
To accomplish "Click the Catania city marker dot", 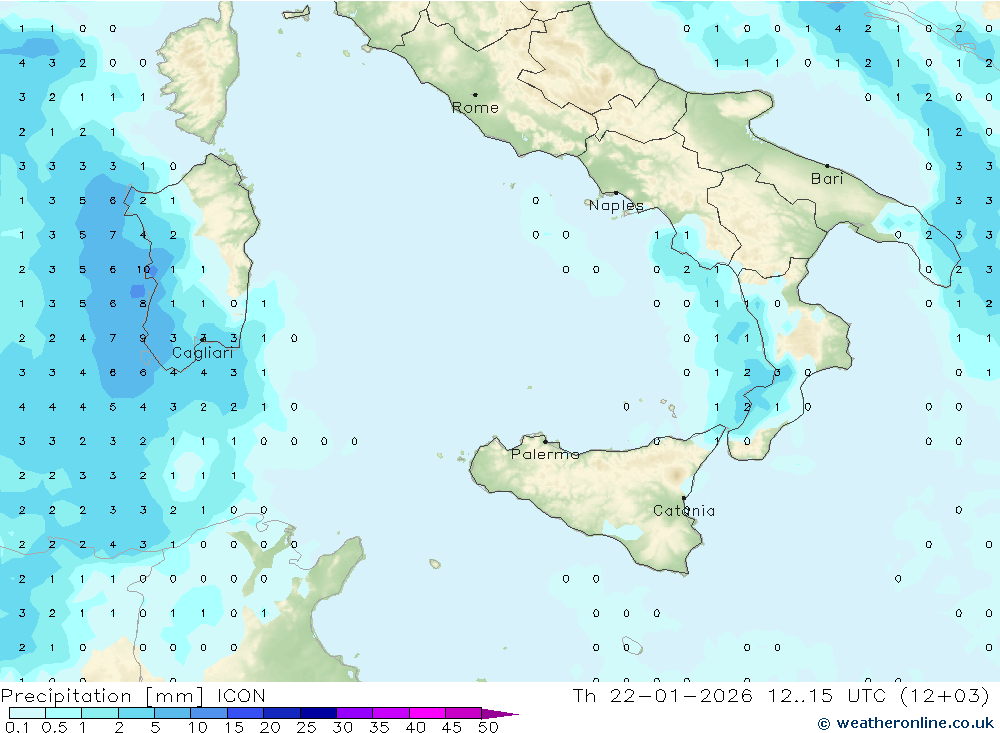I will tap(684, 498).
